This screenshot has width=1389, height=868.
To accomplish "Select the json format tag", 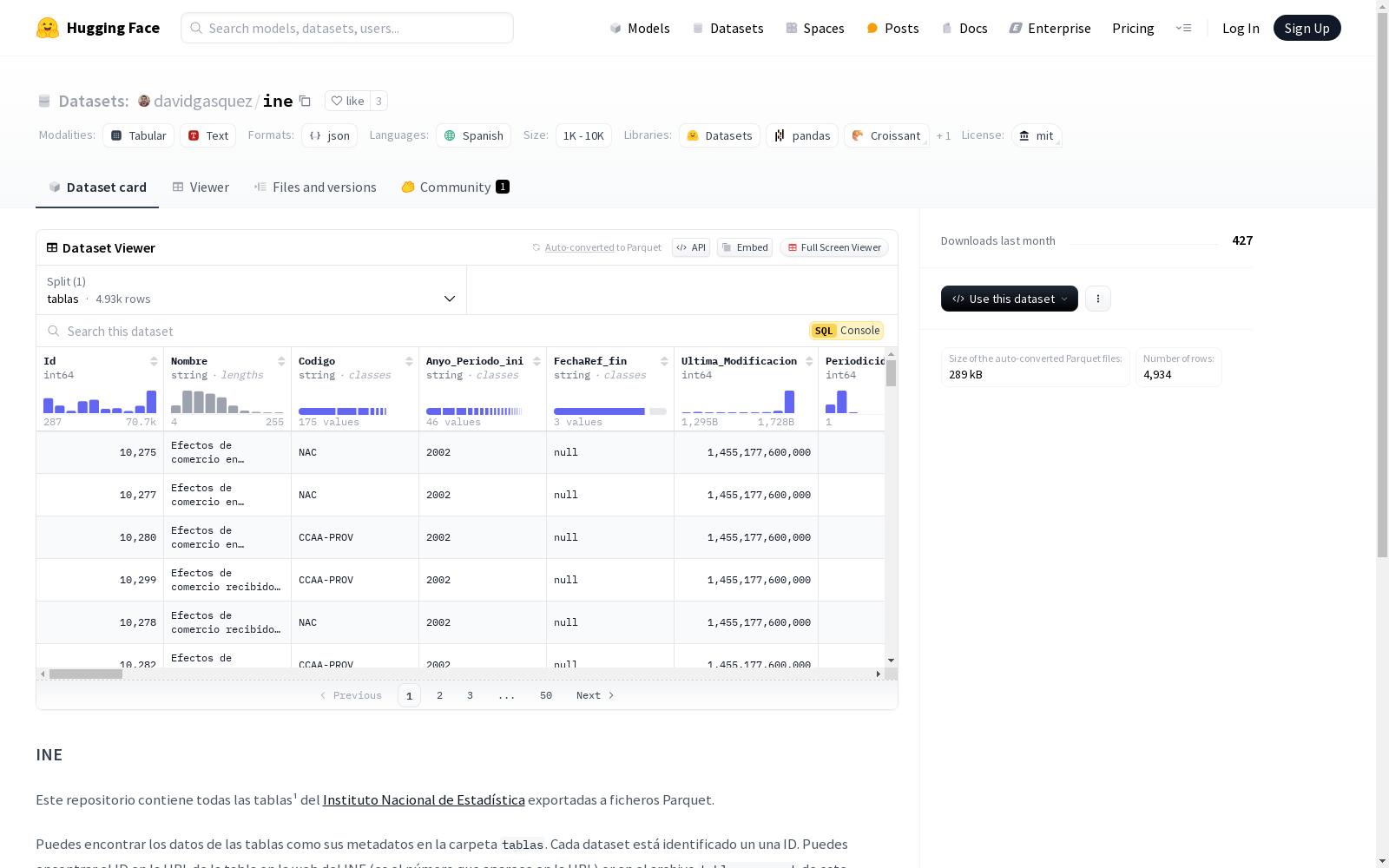I will 330,135.
